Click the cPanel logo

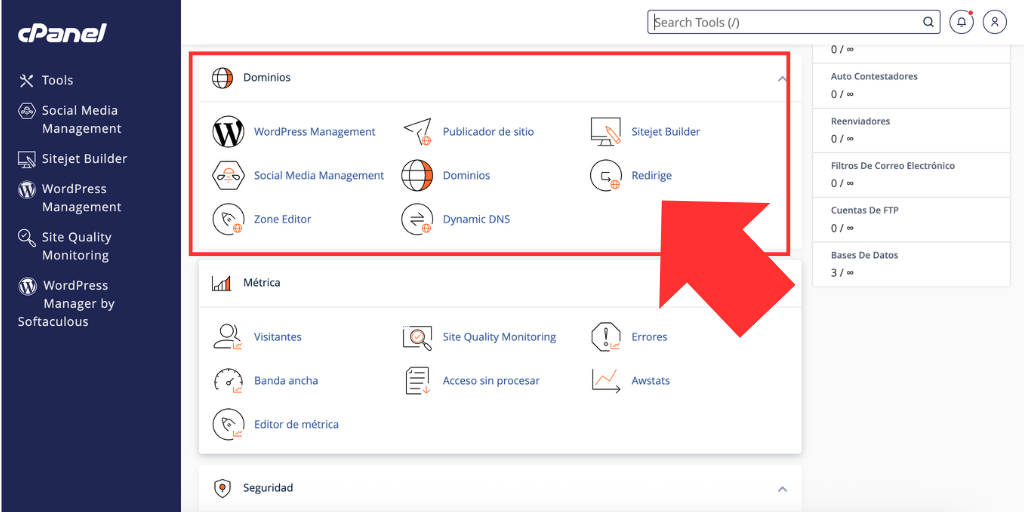click(x=62, y=32)
